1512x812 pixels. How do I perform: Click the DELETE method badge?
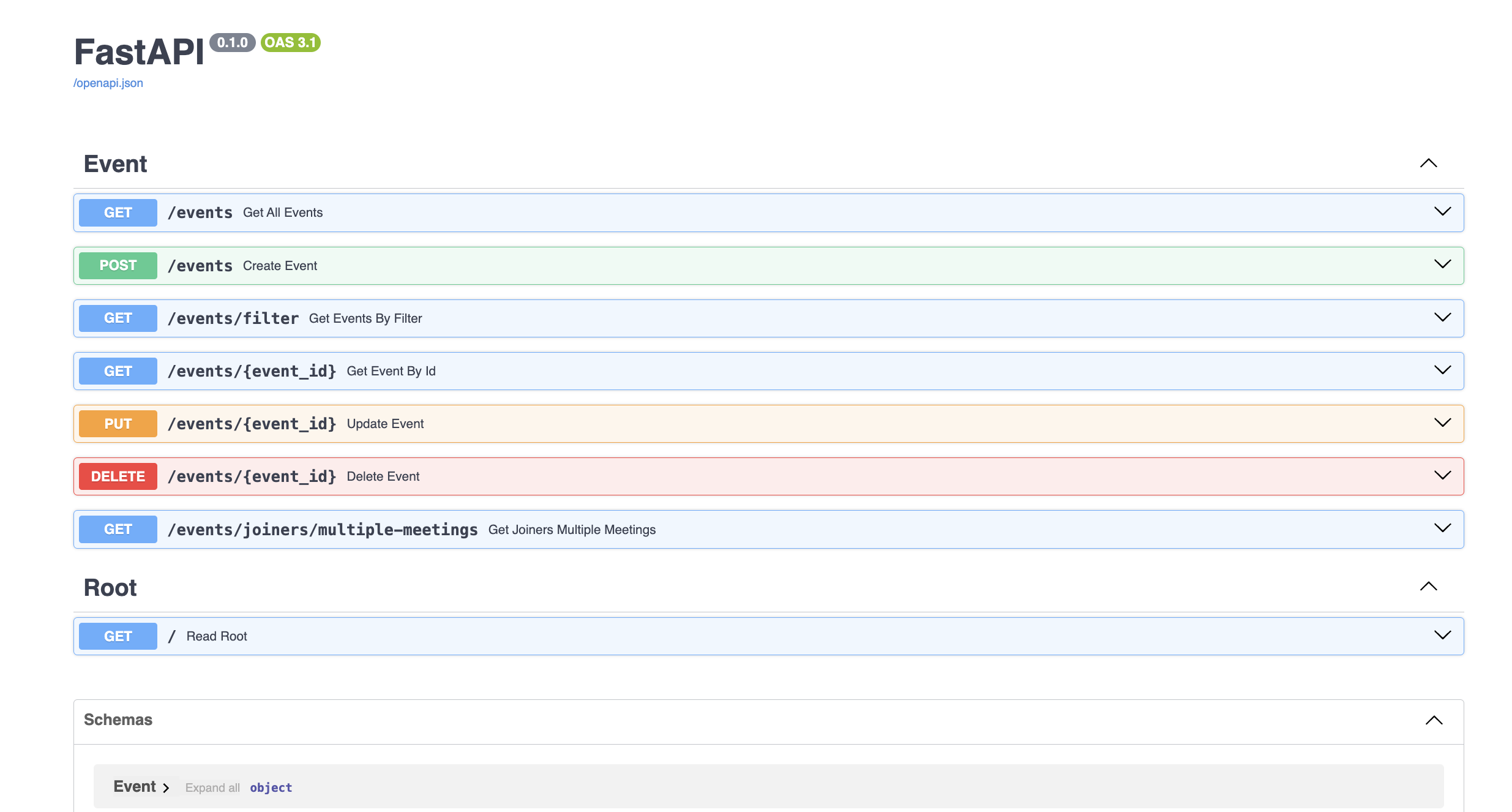click(118, 476)
